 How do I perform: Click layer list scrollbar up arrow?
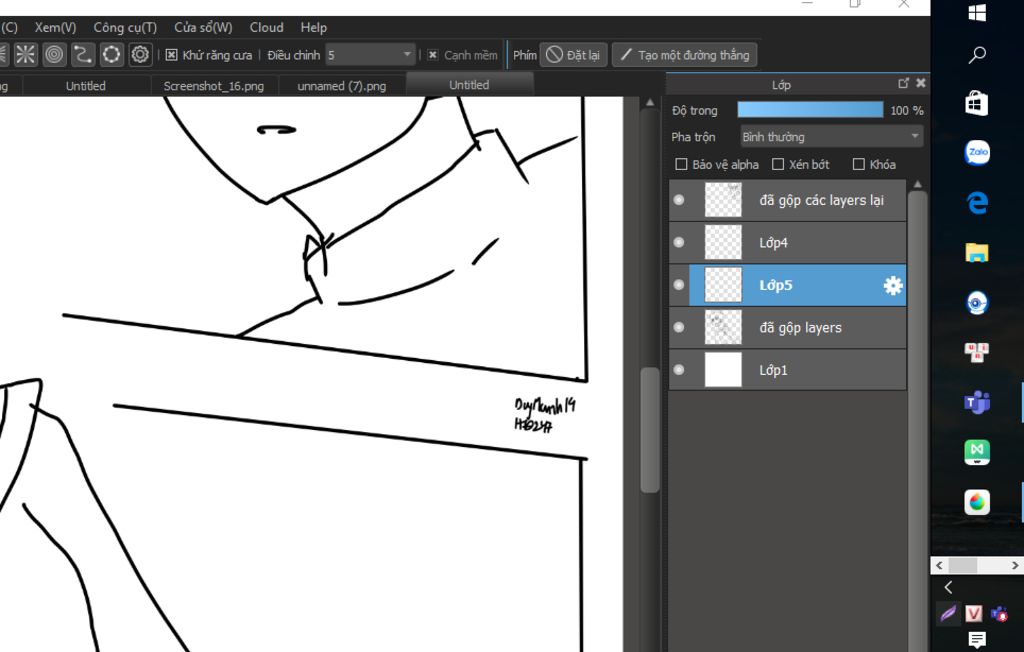tap(918, 184)
